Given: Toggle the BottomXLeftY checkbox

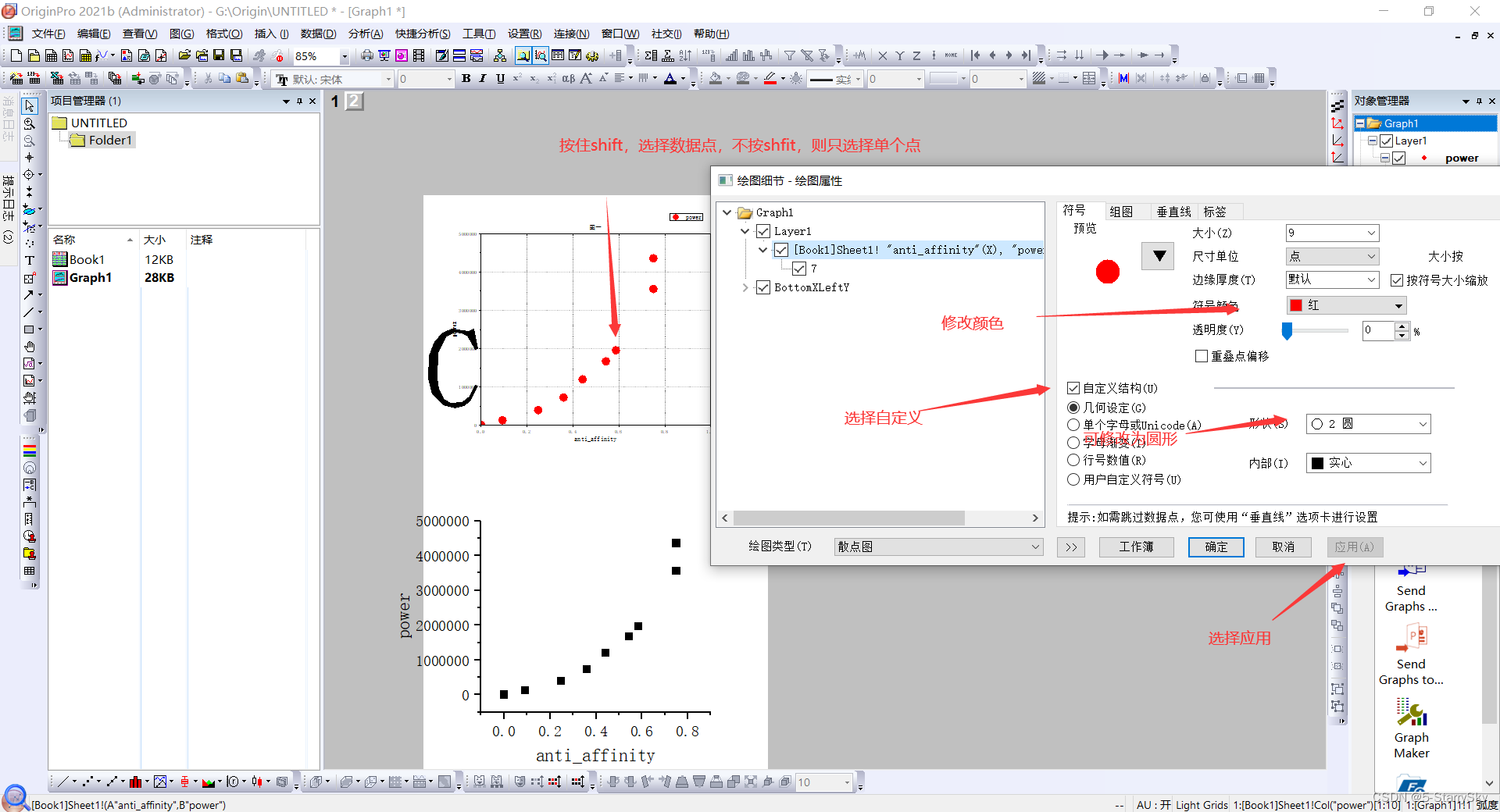Looking at the screenshot, I should point(763,287).
